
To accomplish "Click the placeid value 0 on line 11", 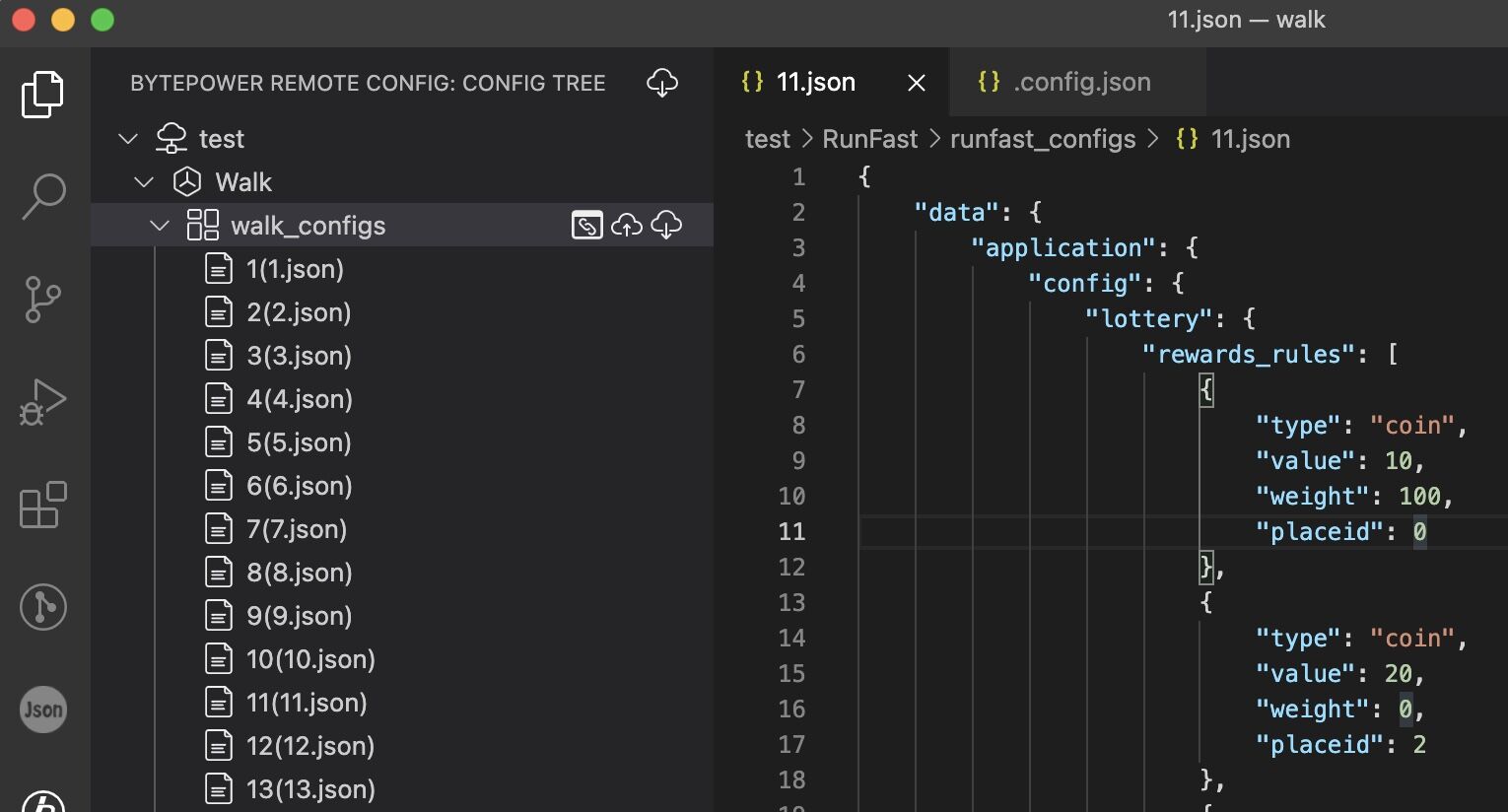I will point(1419,532).
